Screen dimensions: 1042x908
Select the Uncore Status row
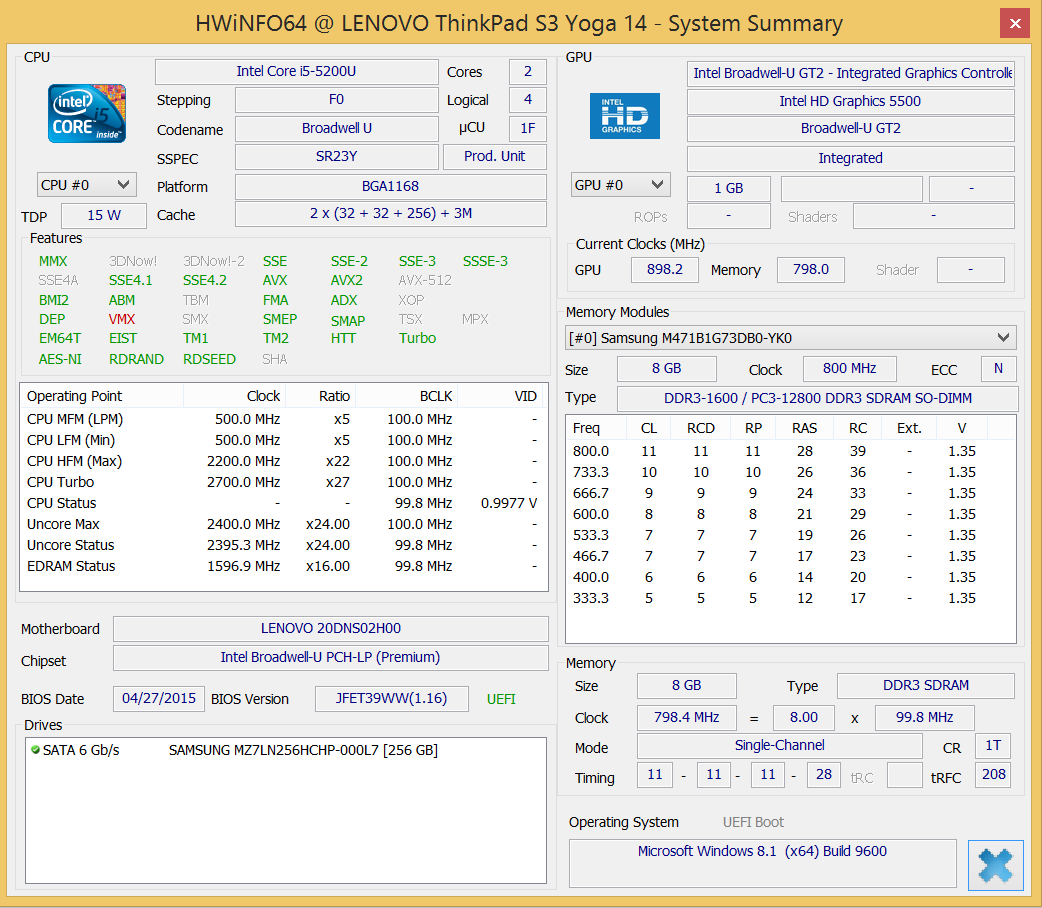[x=283, y=545]
